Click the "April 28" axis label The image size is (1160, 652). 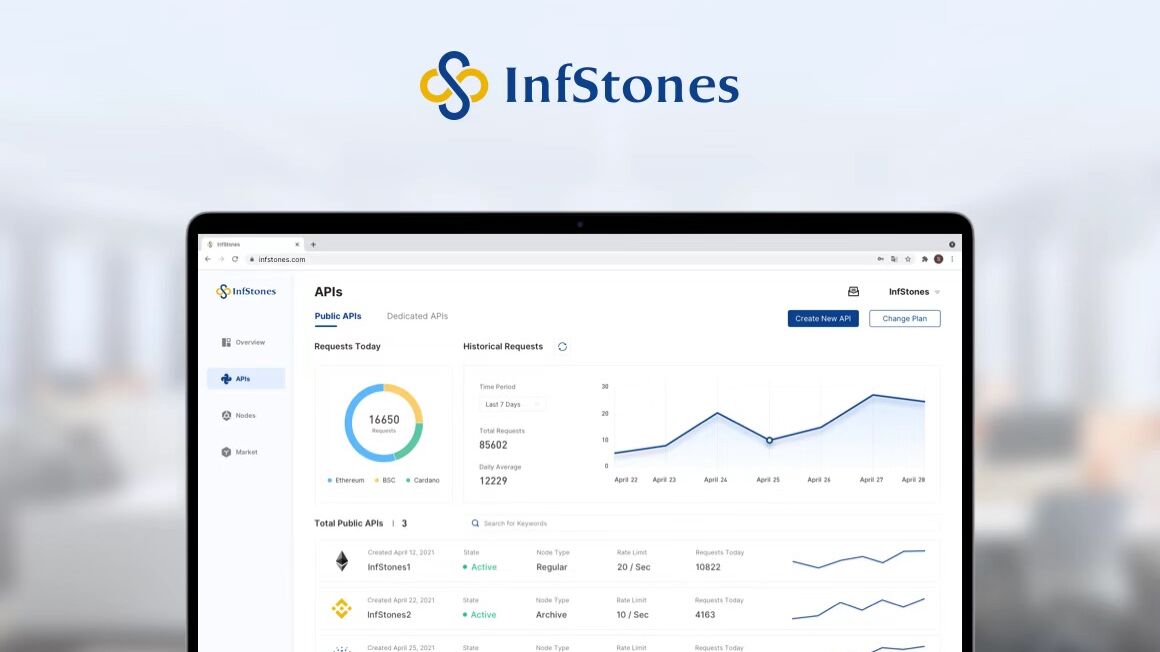(x=914, y=480)
